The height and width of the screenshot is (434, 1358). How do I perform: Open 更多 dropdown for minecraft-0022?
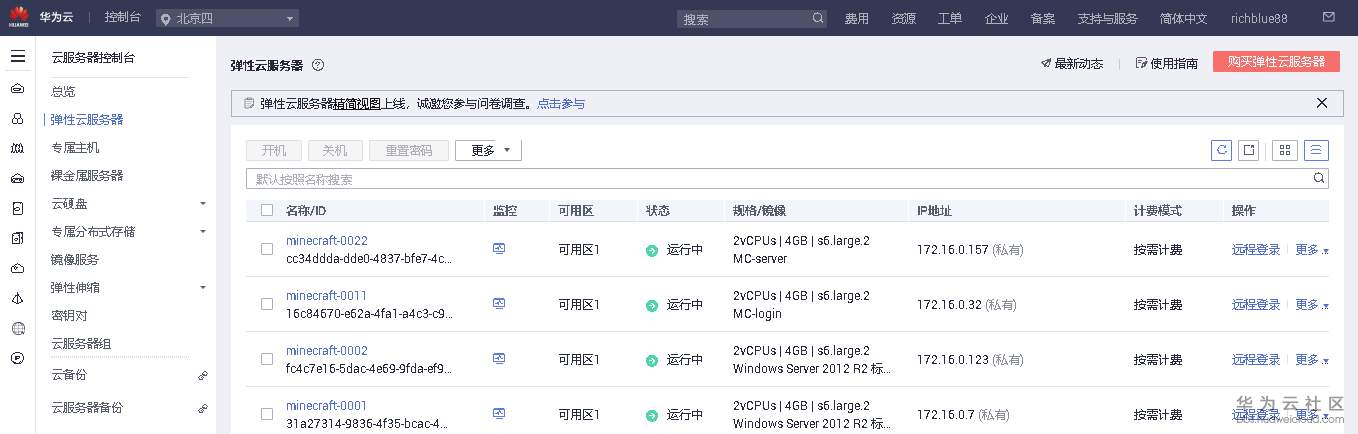point(1312,250)
